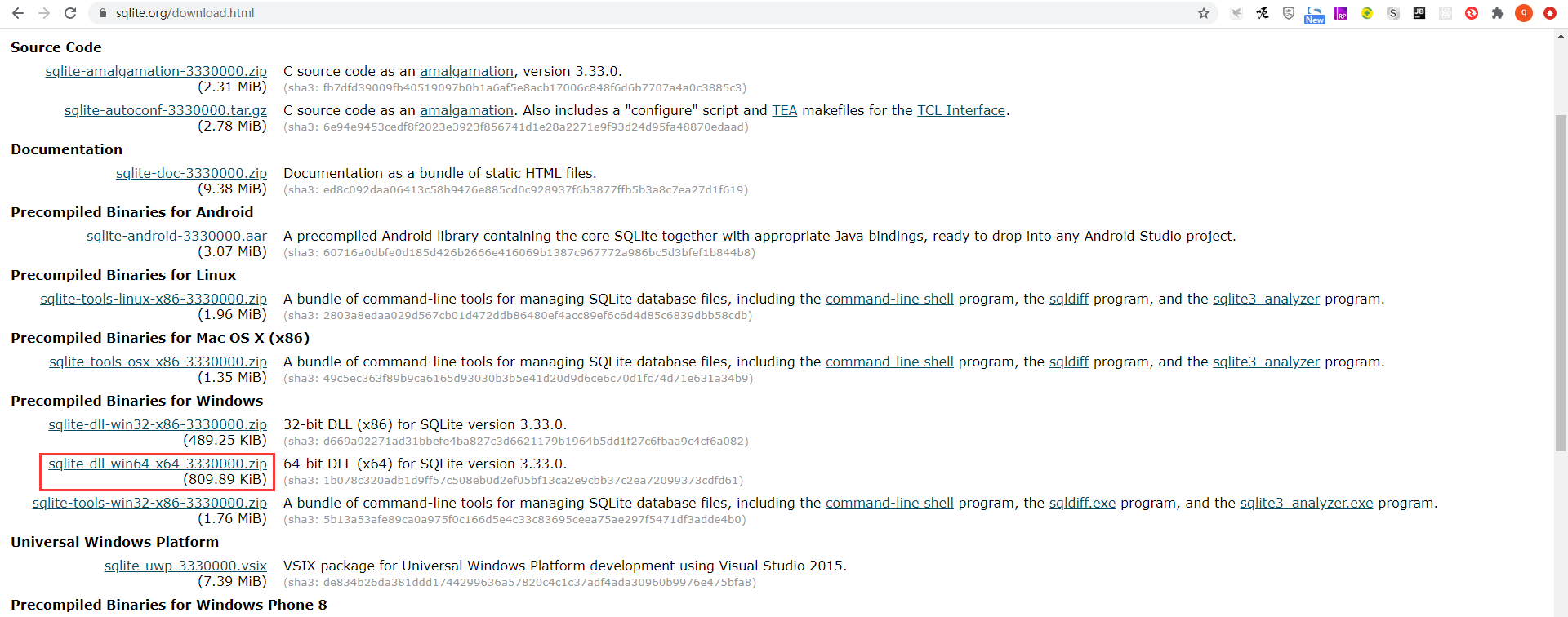Screen dimensions: 1568x617
Task: Reload the page with refresh icon
Action: pos(70,13)
